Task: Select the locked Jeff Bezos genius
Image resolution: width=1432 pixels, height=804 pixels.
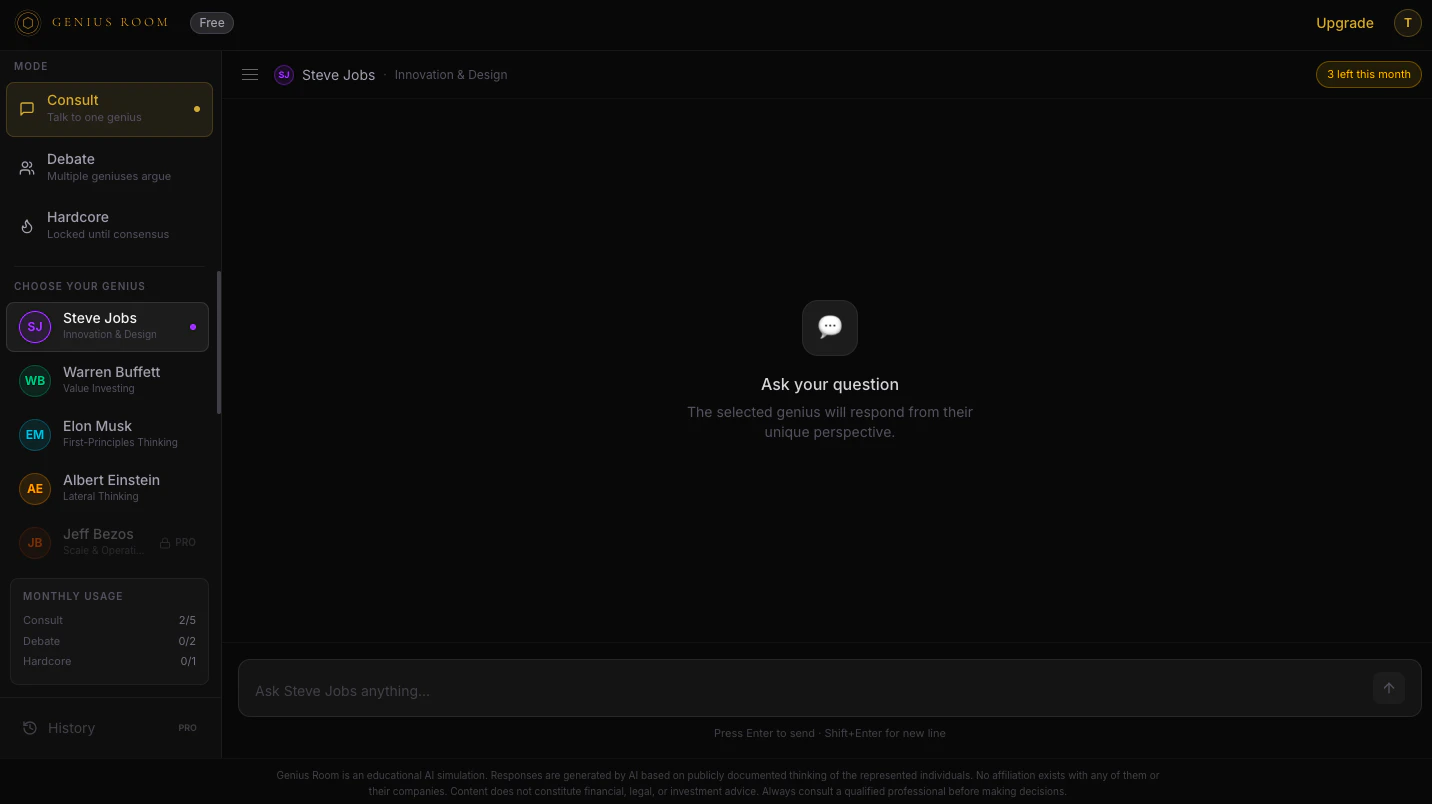Action: (x=107, y=543)
